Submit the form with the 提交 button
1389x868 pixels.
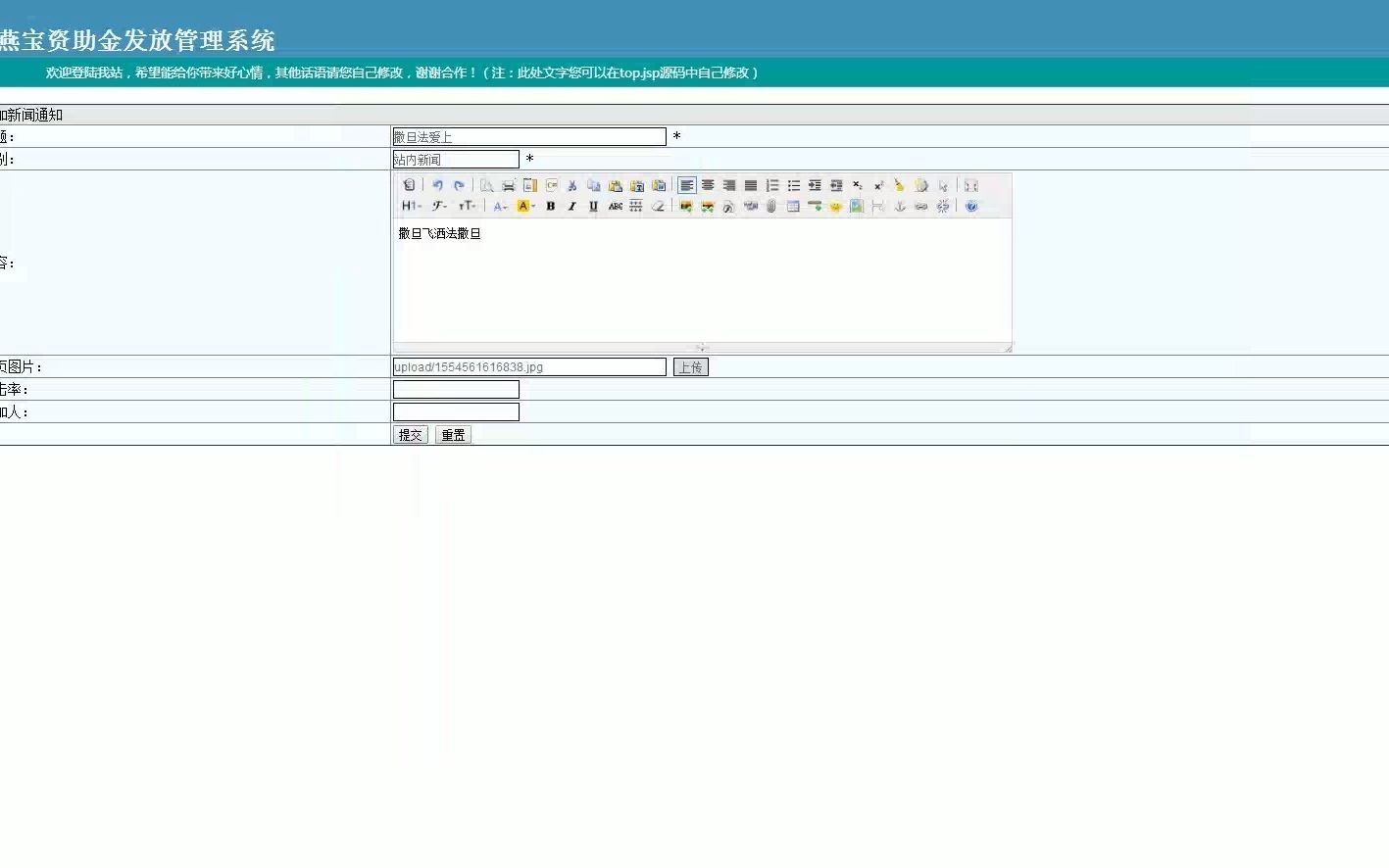point(411,435)
